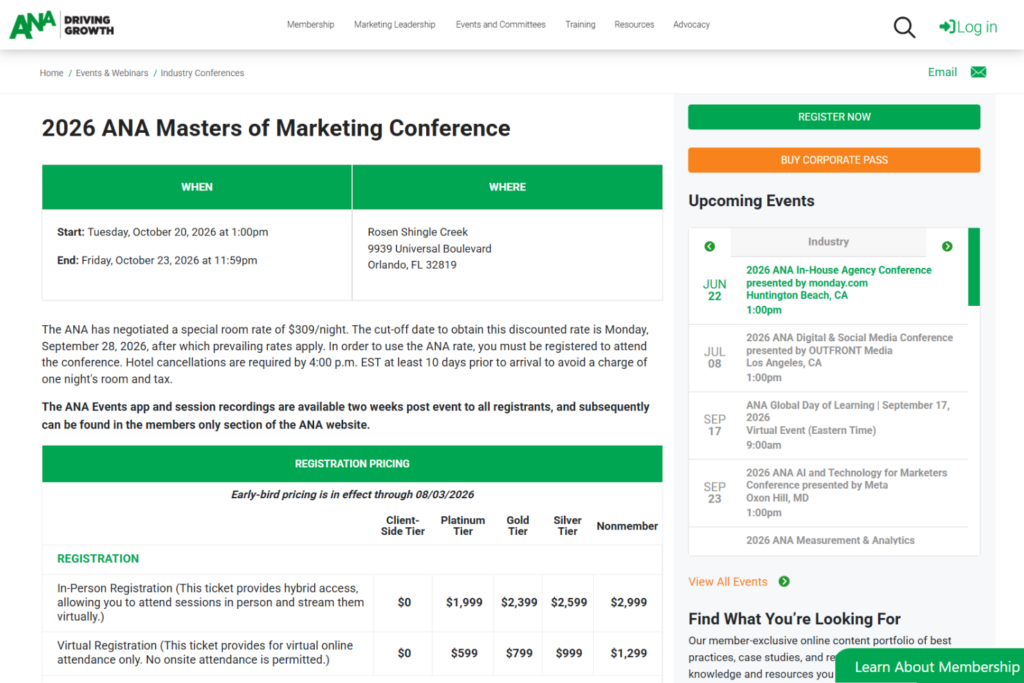Click the View All Events link
The image size is (1024, 683).
click(728, 582)
